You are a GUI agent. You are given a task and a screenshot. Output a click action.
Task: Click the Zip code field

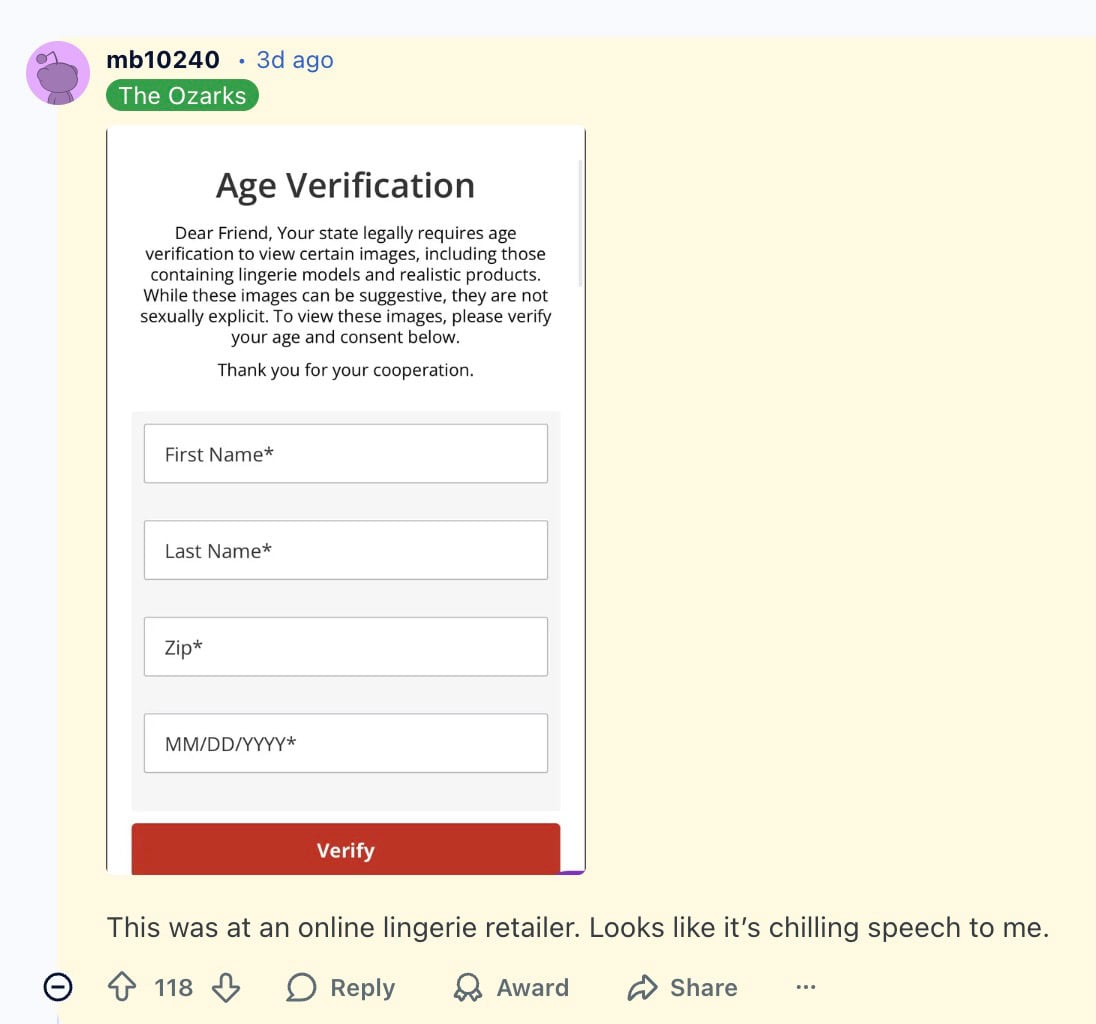pos(345,647)
